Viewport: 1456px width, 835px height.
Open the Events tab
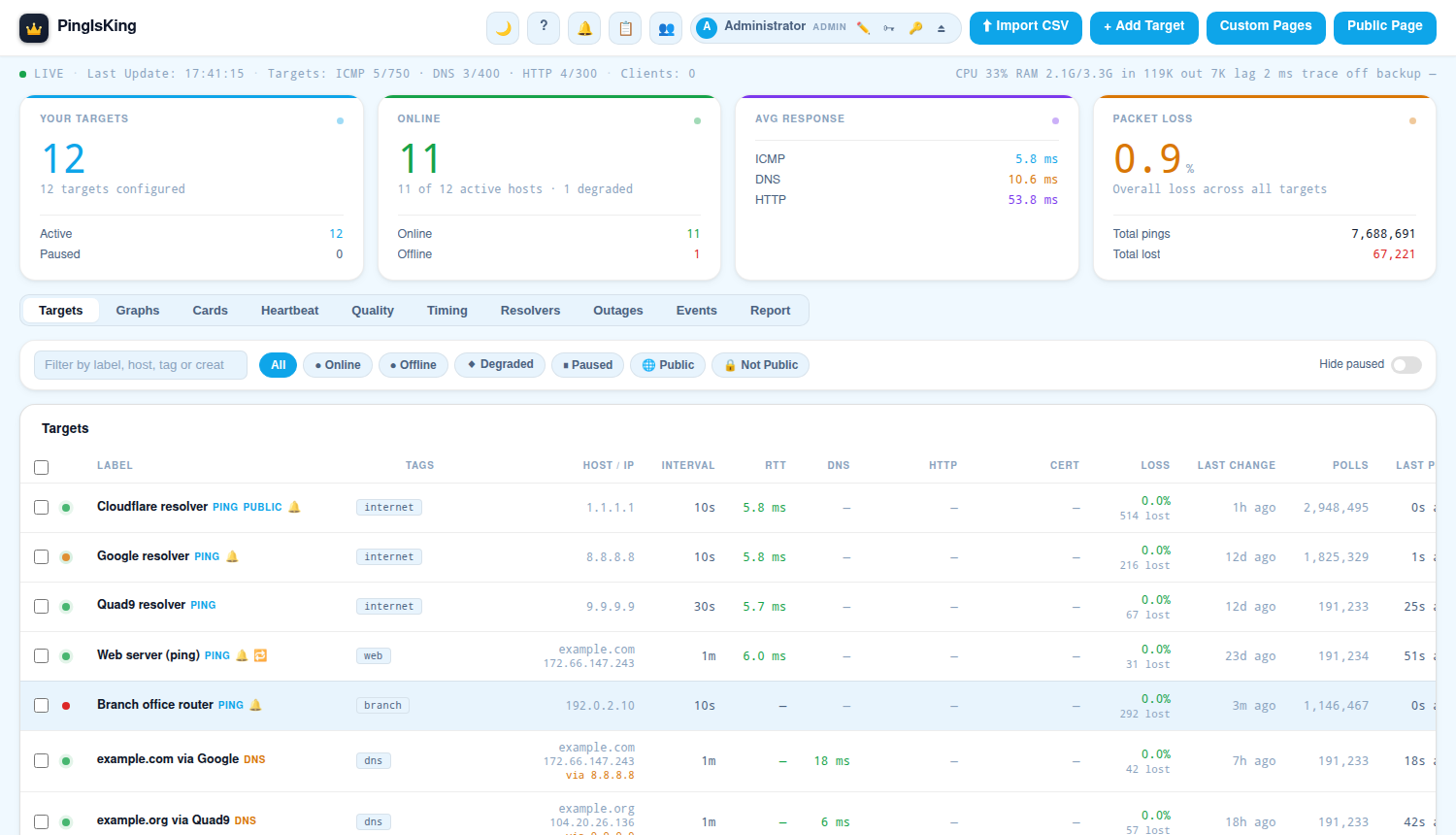click(697, 311)
